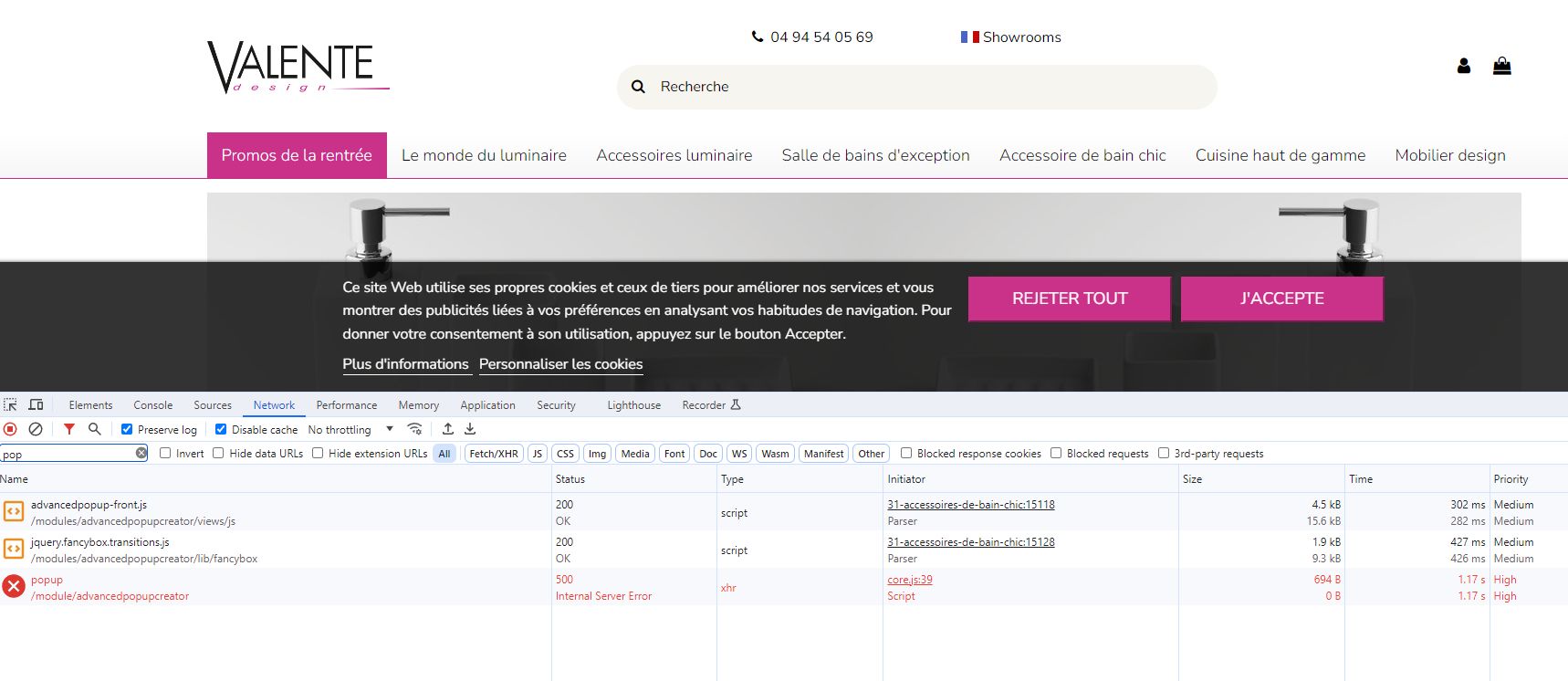
Task: Clear the network log
Action: pos(36,429)
